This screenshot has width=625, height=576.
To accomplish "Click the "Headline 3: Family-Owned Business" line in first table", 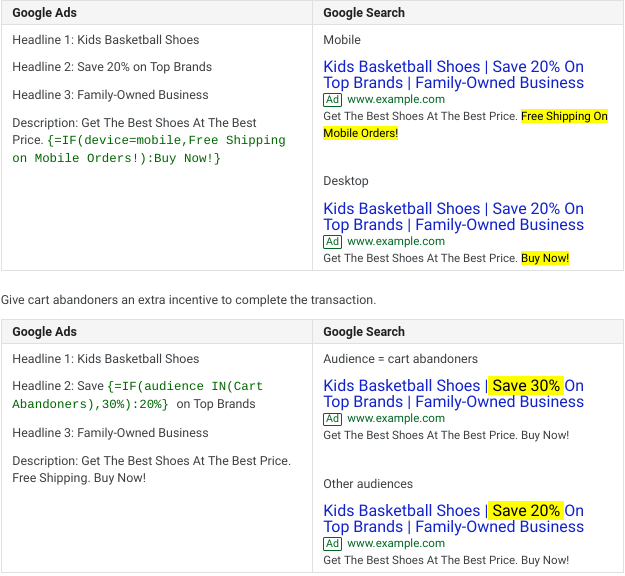I will 111,95.
